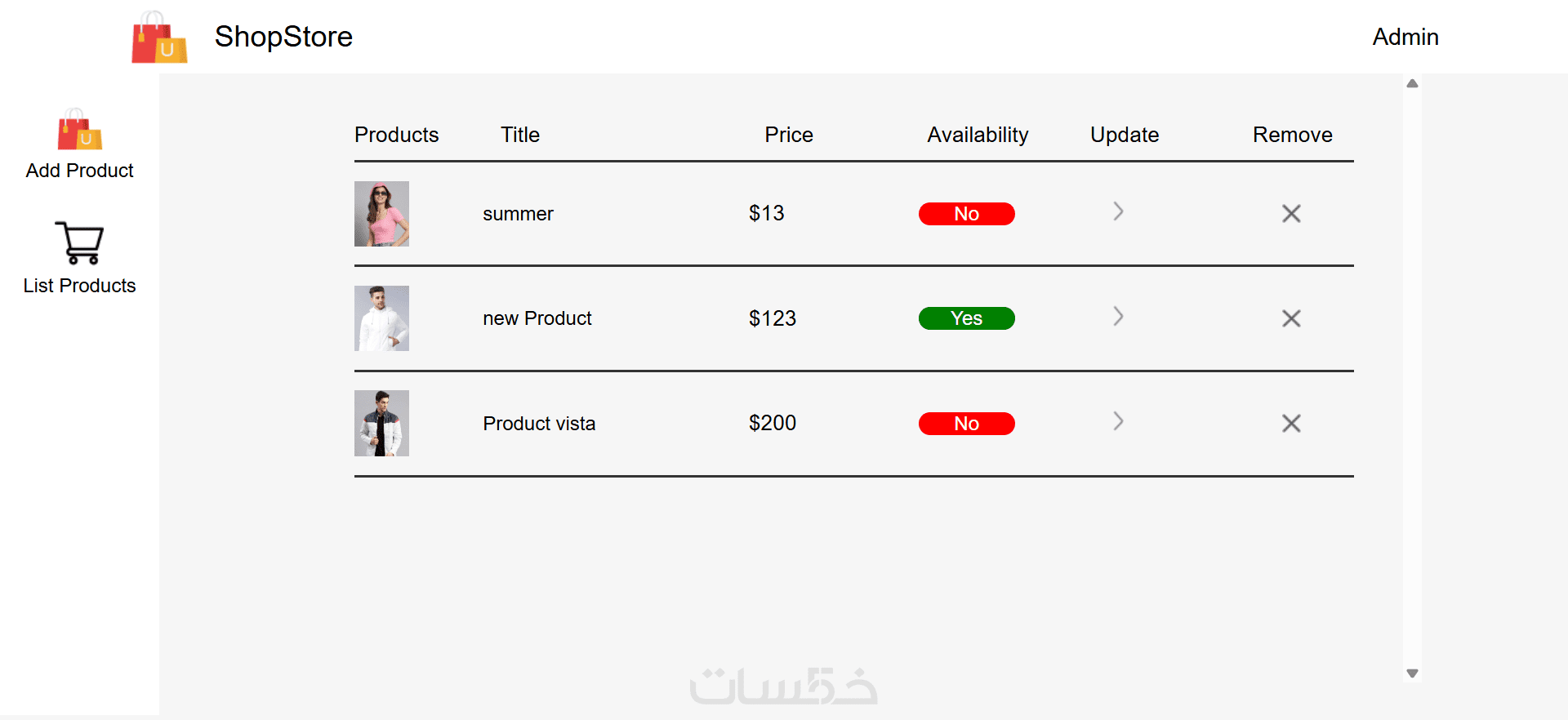Click the Admin link in header
1568x720 pixels.
[x=1405, y=38]
